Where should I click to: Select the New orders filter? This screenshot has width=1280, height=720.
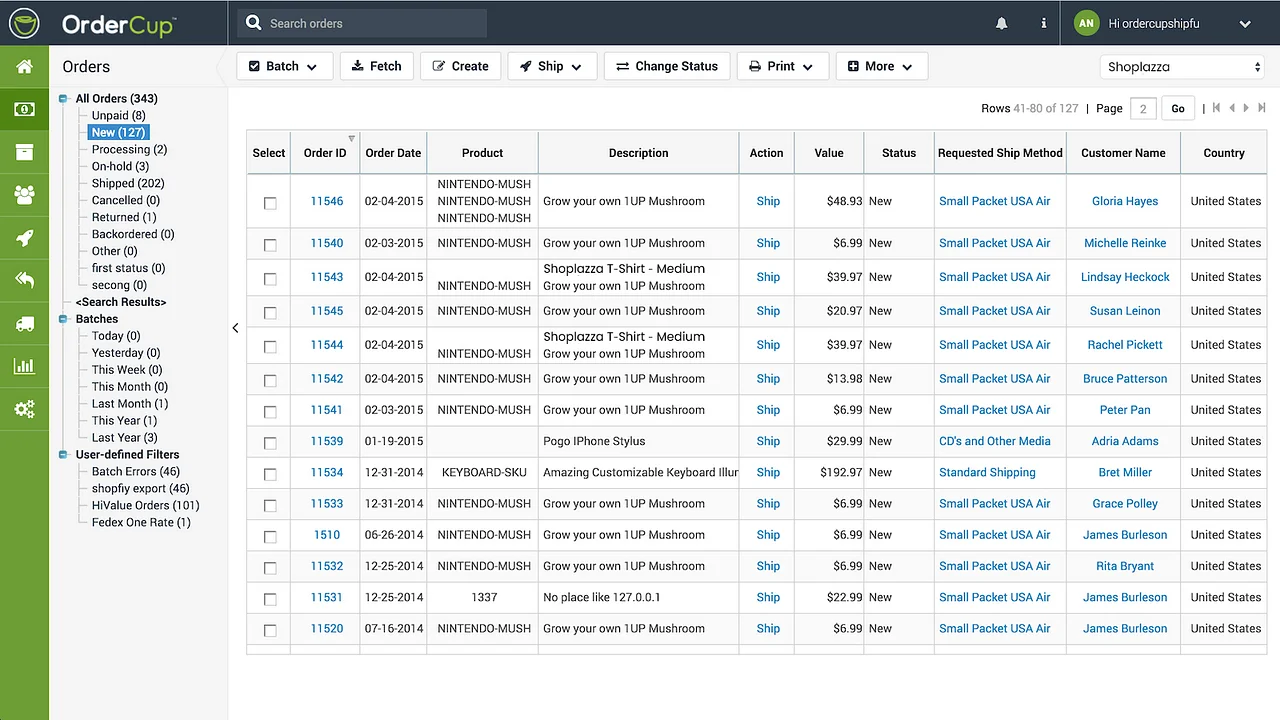117,132
